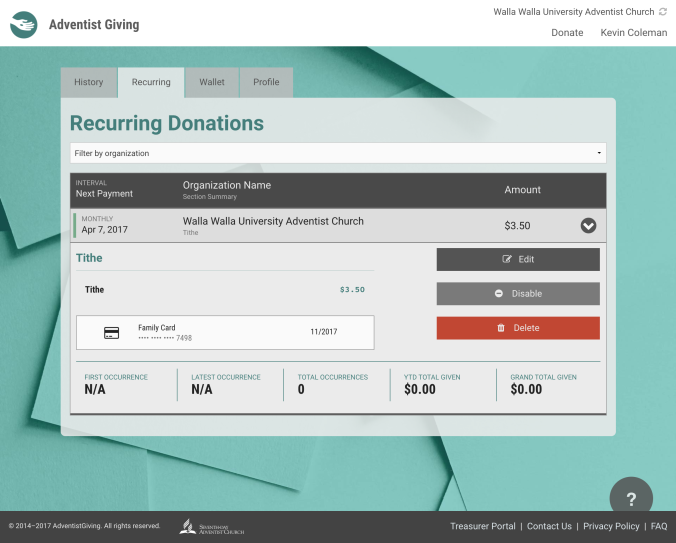Image resolution: width=676 pixels, height=543 pixels.
Task: Click the Next Payment column header
Action: tap(104, 194)
